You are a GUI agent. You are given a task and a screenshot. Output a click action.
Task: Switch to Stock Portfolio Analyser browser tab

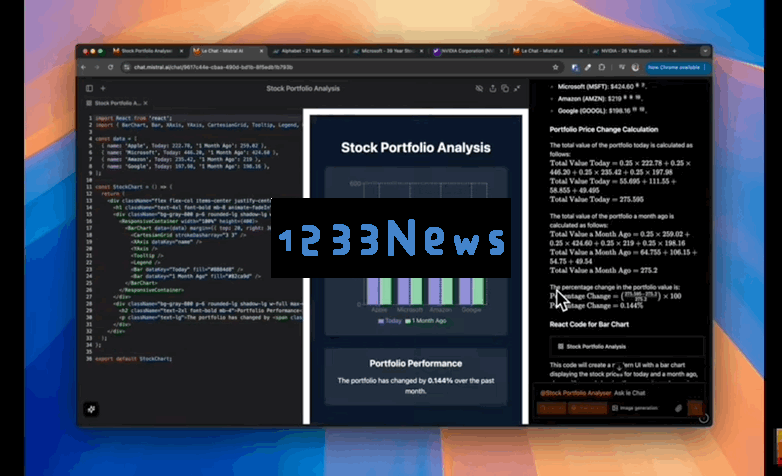coord(148,51)
